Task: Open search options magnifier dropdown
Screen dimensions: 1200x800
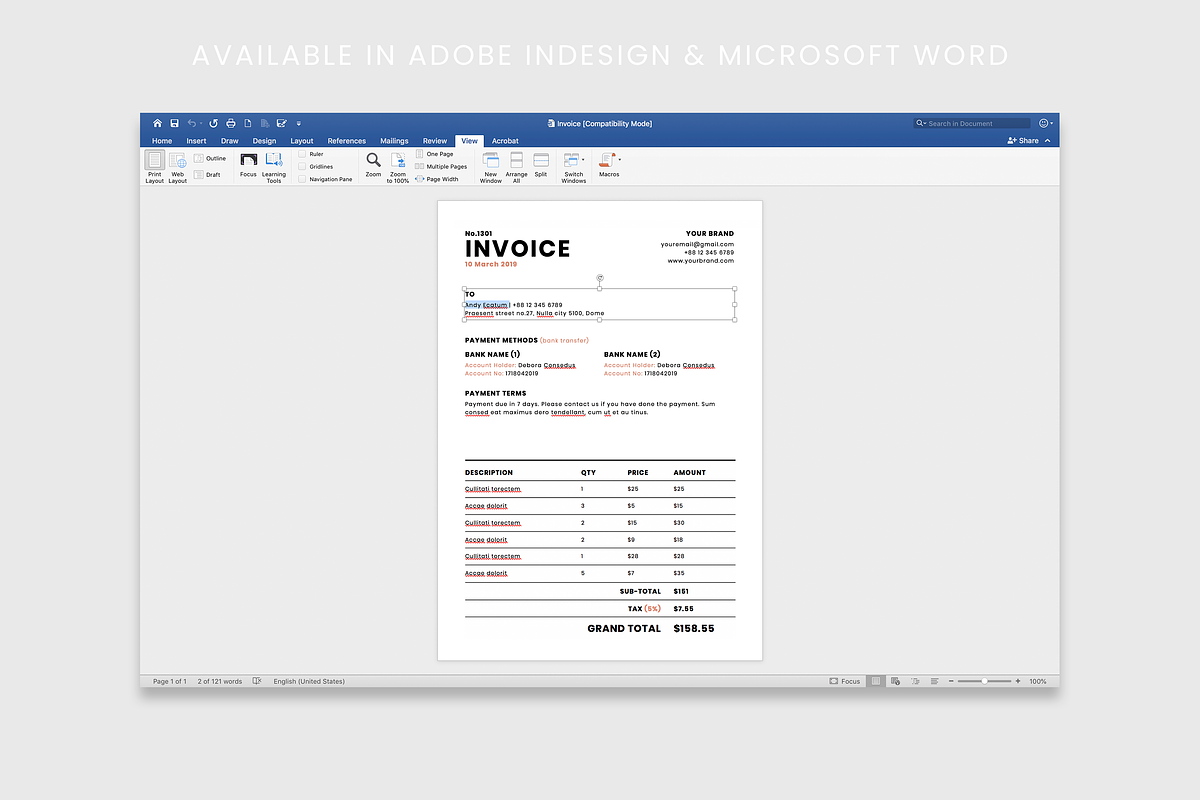Action: 922,123
